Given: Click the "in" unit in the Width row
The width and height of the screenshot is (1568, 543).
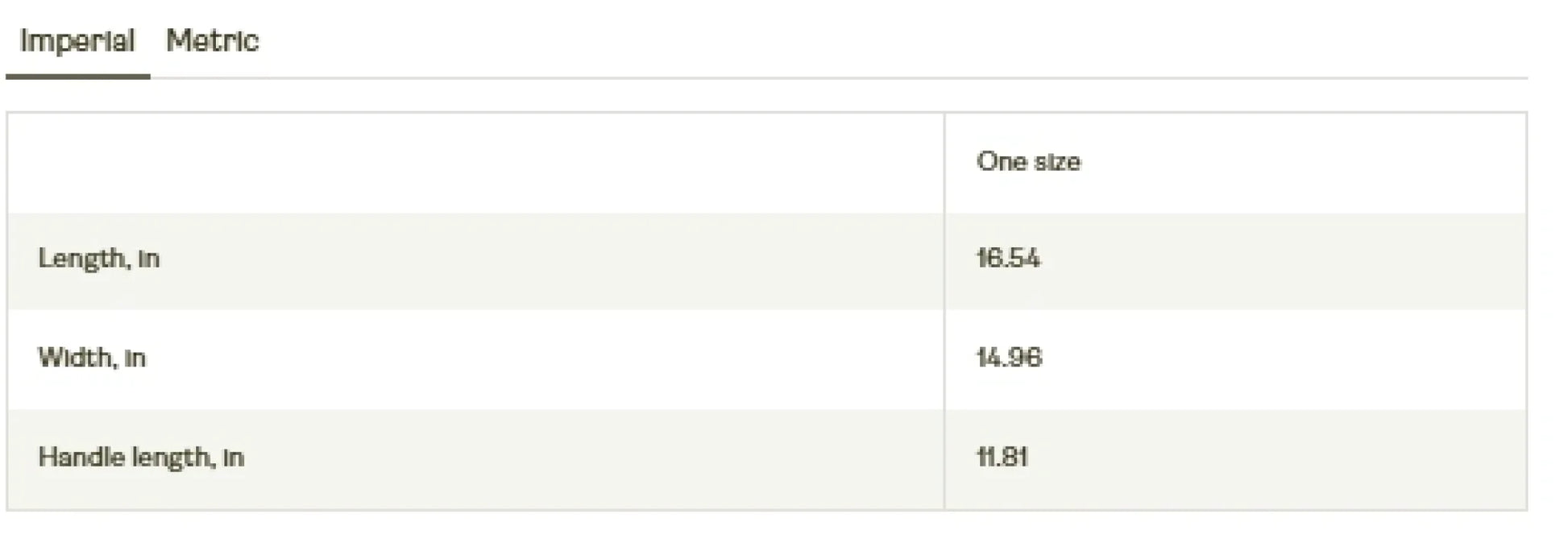Looking at the screenshot, I should click(135, 359).
